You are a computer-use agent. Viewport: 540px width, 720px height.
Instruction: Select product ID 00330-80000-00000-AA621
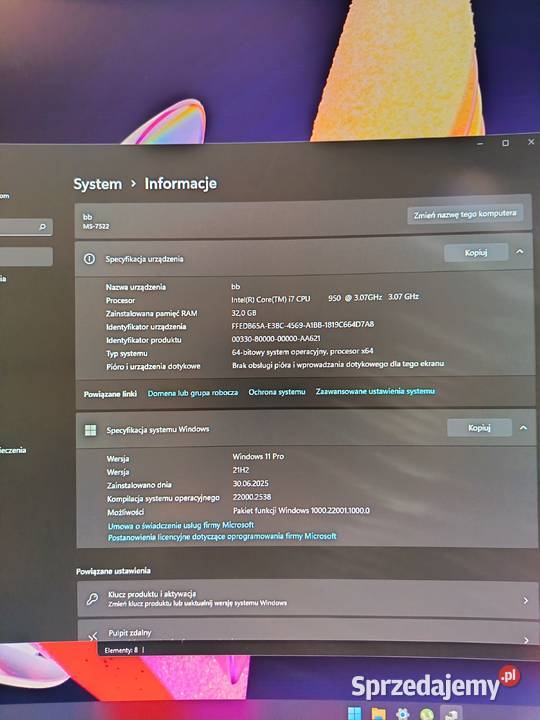pyautogui.click(x=276, y=338)
